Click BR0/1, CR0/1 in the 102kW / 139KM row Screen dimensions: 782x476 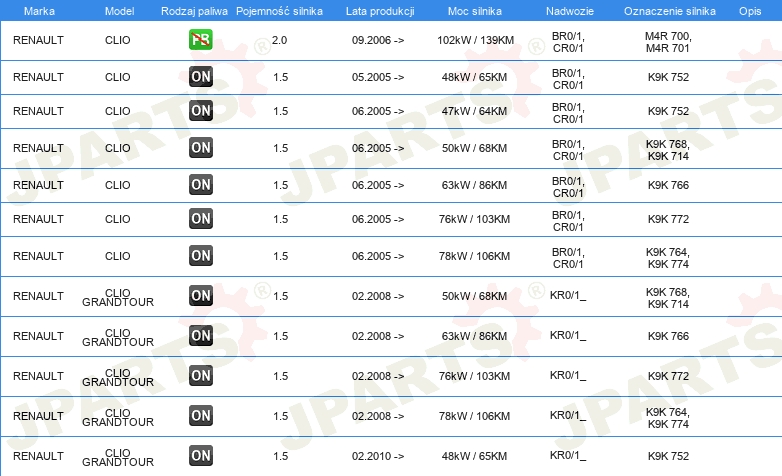click(568, 42)
